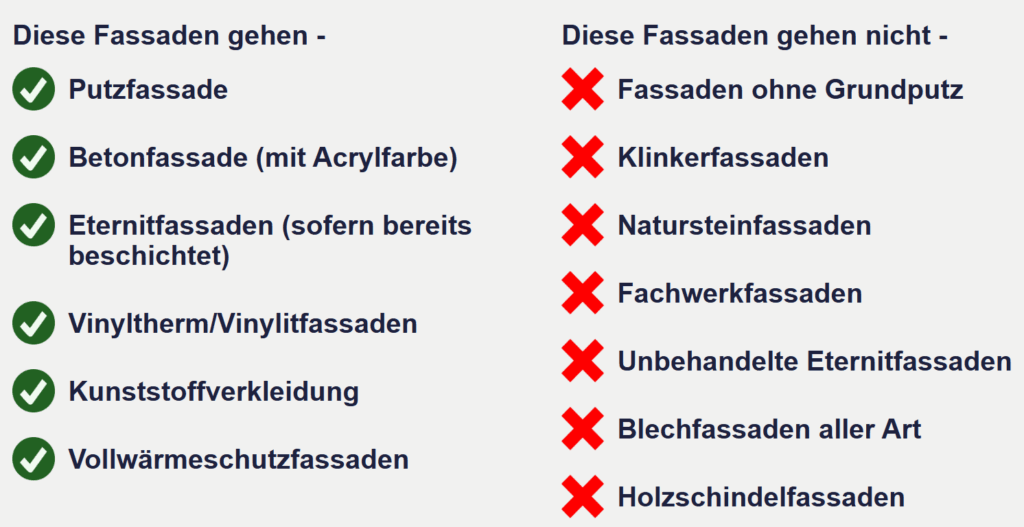1024x527 pixels.
Task: Click the red X beside Natursteinfassaden
Action: tap(582, 225)
